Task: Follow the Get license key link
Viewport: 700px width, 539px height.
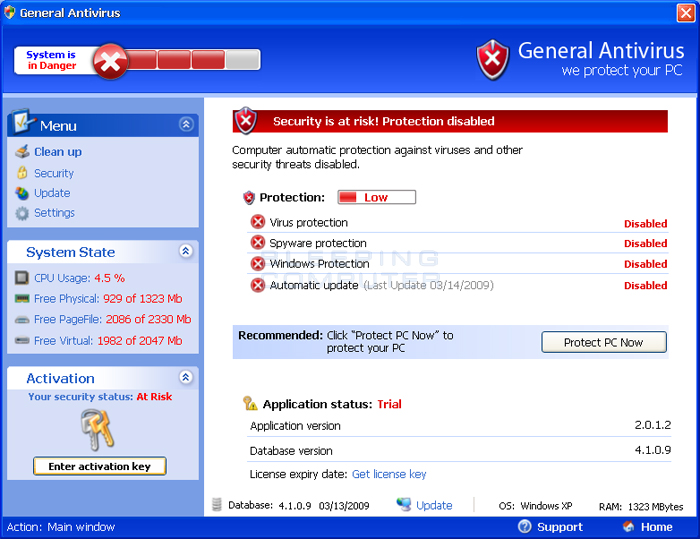Action: click(x=389, y=474)
